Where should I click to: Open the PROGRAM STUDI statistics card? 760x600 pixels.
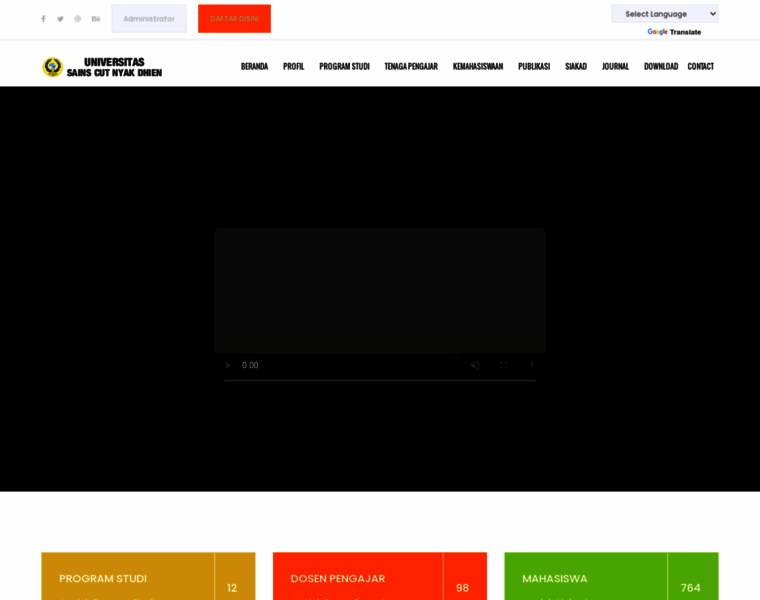[x=148, y=576]
